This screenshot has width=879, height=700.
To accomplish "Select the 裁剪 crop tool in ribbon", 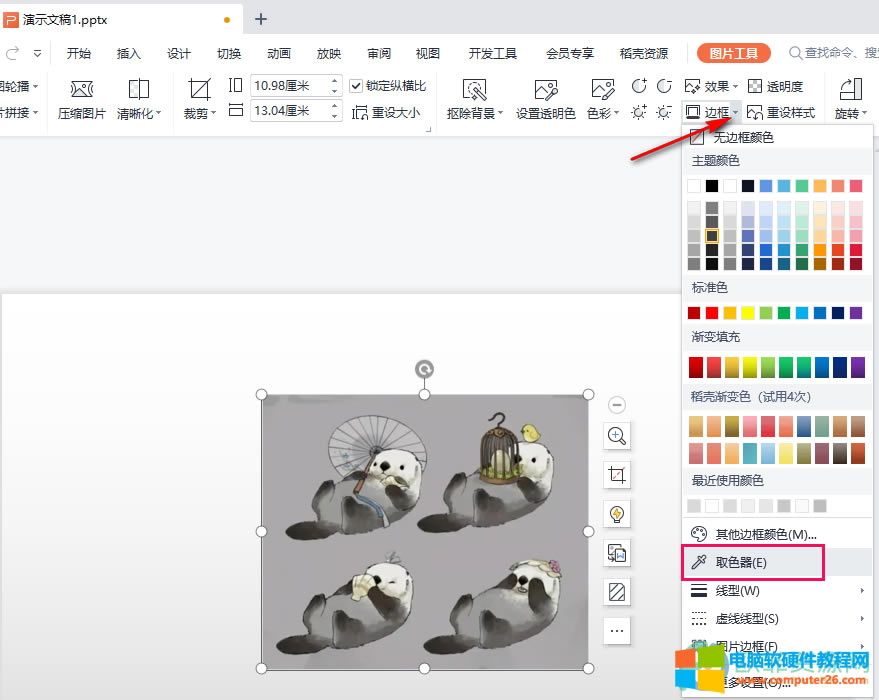I will tap(200, 90).
